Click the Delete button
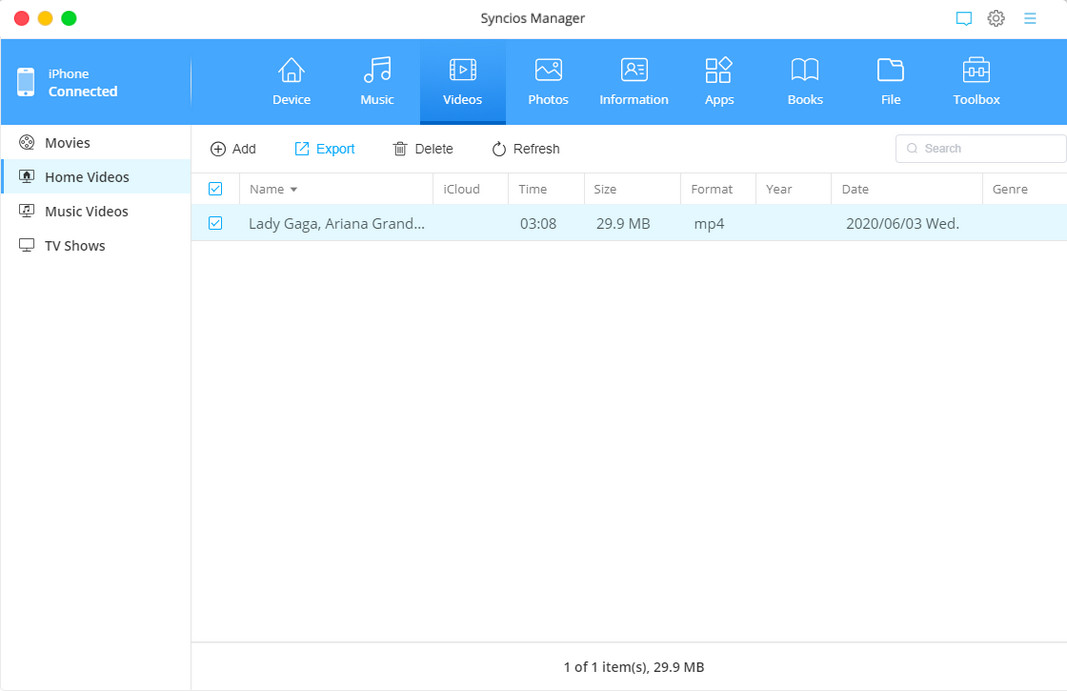 (x=423, y=148)
